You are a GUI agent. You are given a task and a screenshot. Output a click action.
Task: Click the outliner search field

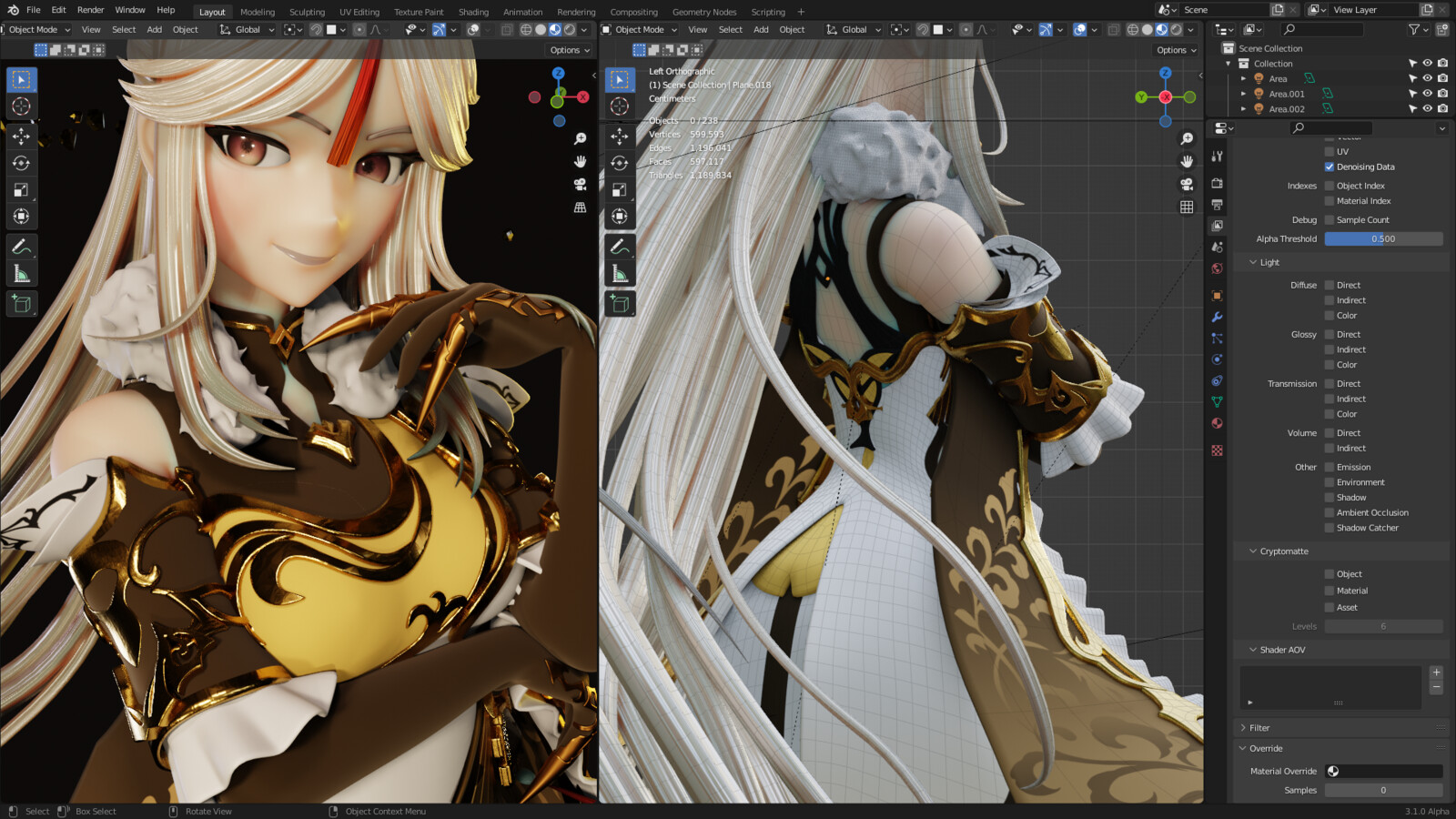tap(1321, 30)
